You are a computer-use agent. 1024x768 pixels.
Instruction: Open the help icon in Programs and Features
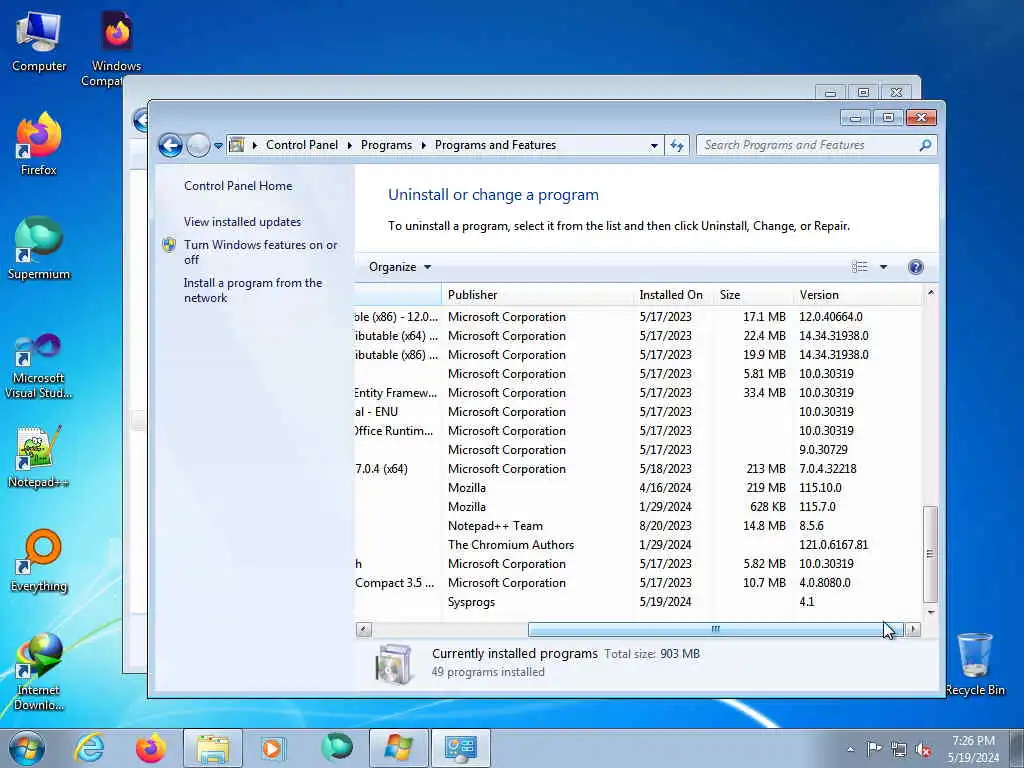click(x=916, y=266)
